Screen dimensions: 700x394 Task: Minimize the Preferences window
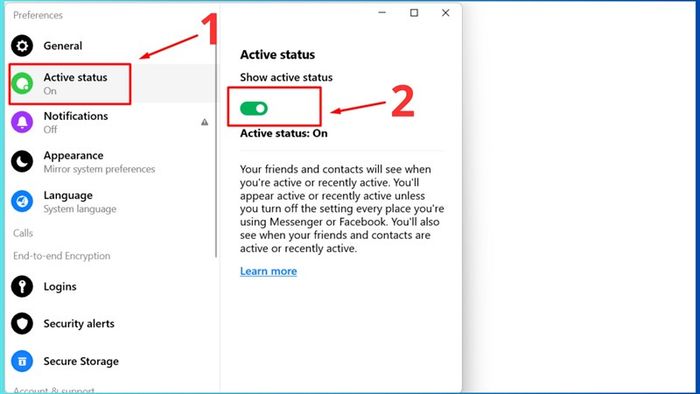point(382,13)
